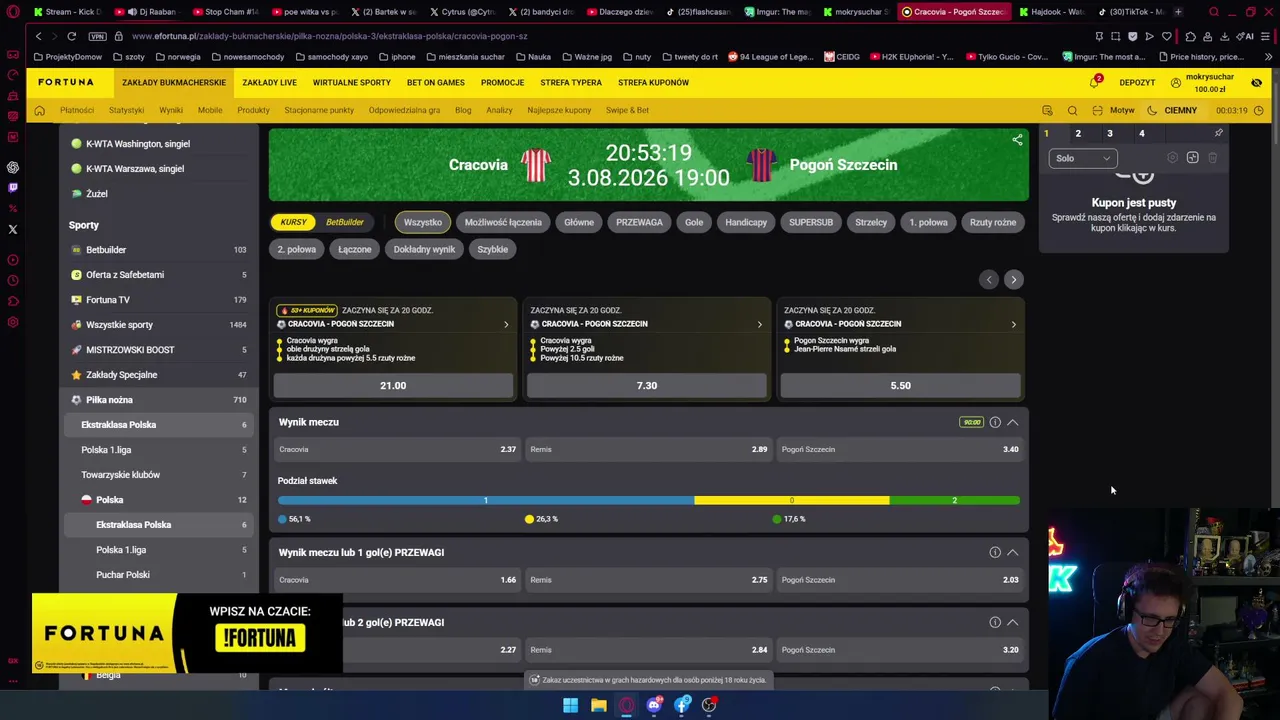Click the Fortuna logo
The height and width of the screenshot is (720, 1280).
[x=66, y=82]
